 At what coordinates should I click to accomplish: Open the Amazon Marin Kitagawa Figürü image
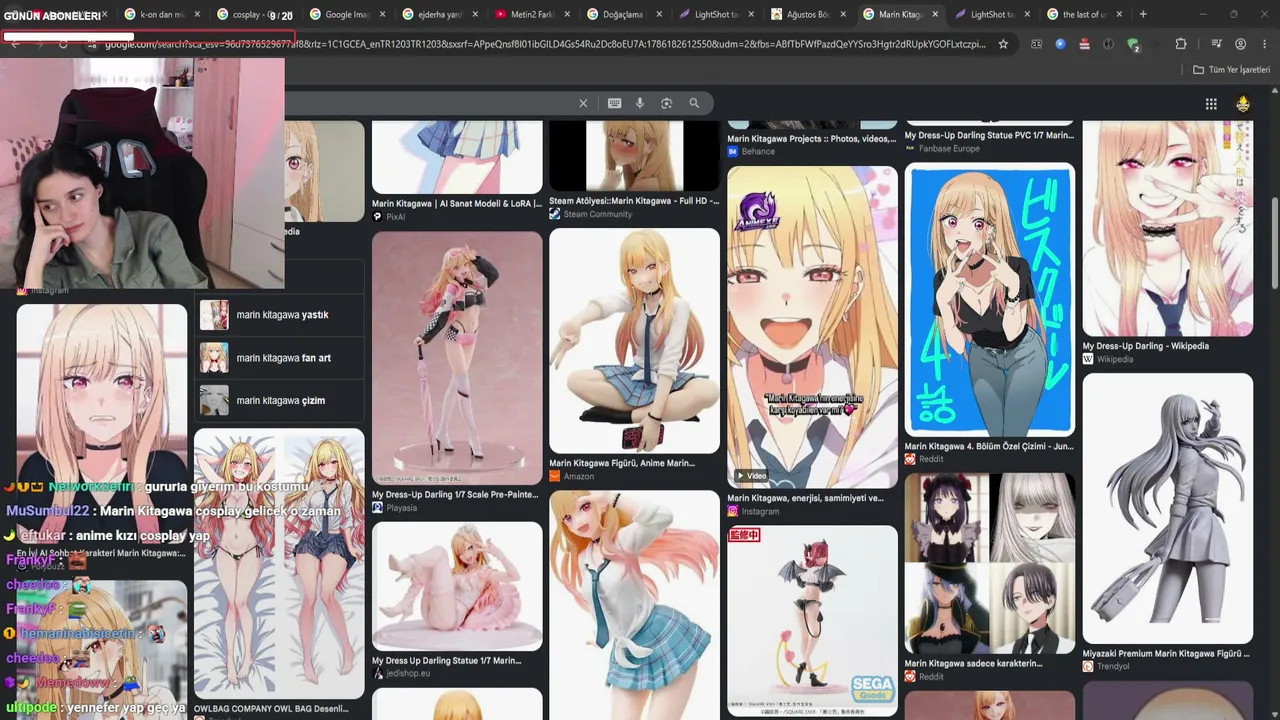click(634, 340)
